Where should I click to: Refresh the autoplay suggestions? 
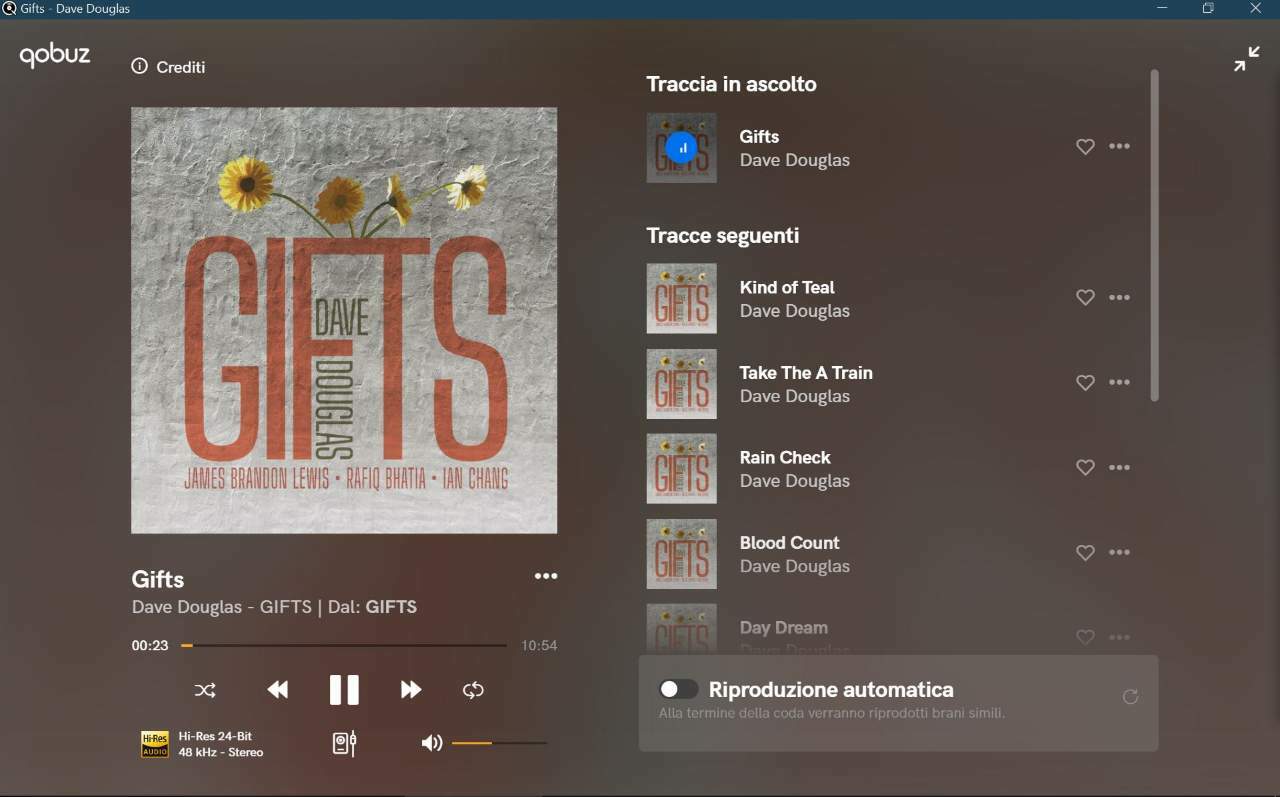pyautogui.click(x=1130, y=697)
